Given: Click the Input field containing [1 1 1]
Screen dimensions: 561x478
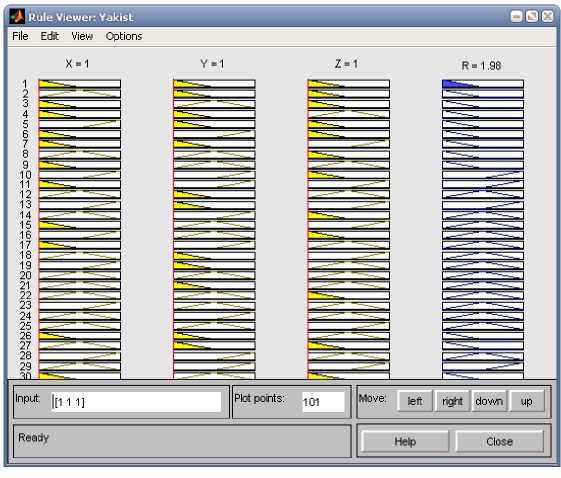Looking at the screenshot, I should 136,402.
